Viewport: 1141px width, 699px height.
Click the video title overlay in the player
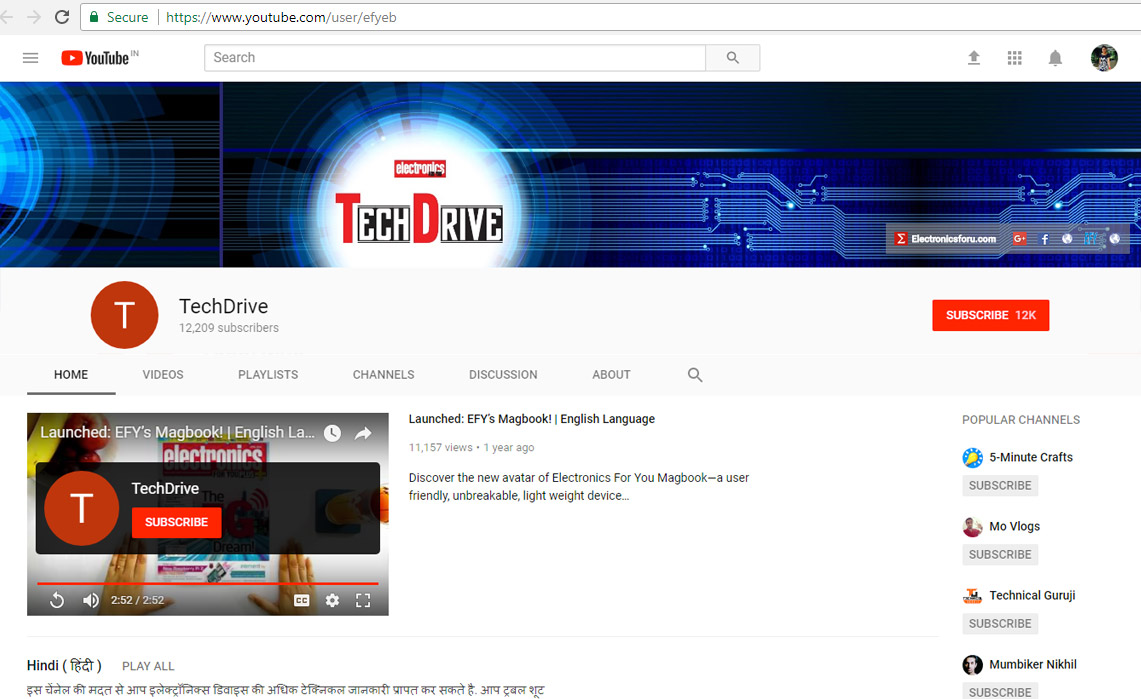point(177,432)
